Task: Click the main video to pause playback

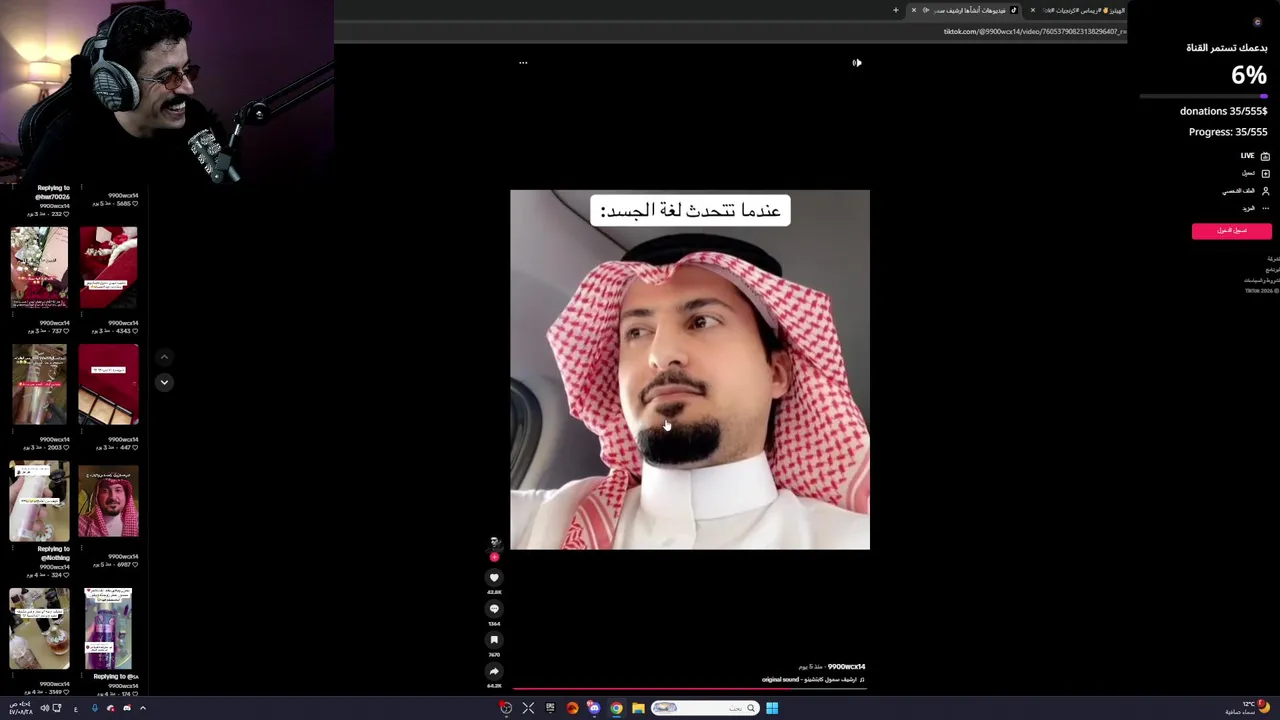Action: [690, 370]
